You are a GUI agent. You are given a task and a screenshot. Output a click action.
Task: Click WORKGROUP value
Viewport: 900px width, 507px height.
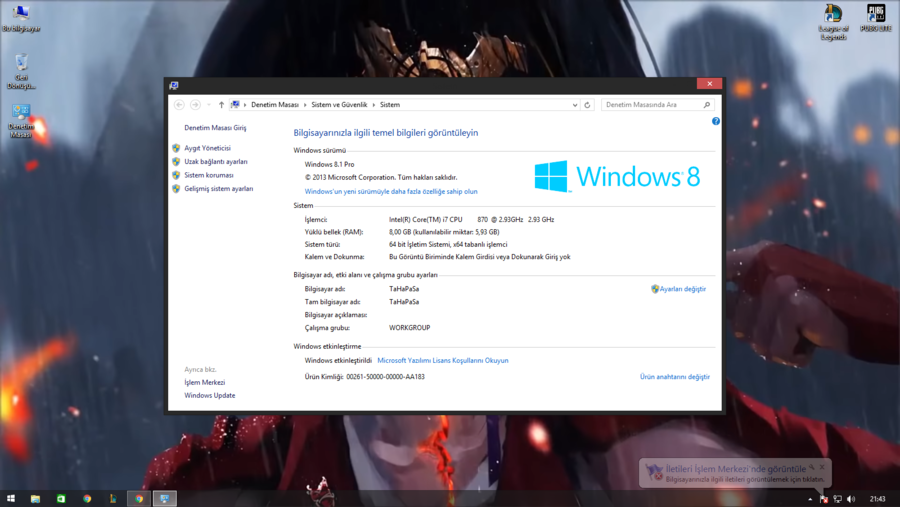click(x=409, y=328)
